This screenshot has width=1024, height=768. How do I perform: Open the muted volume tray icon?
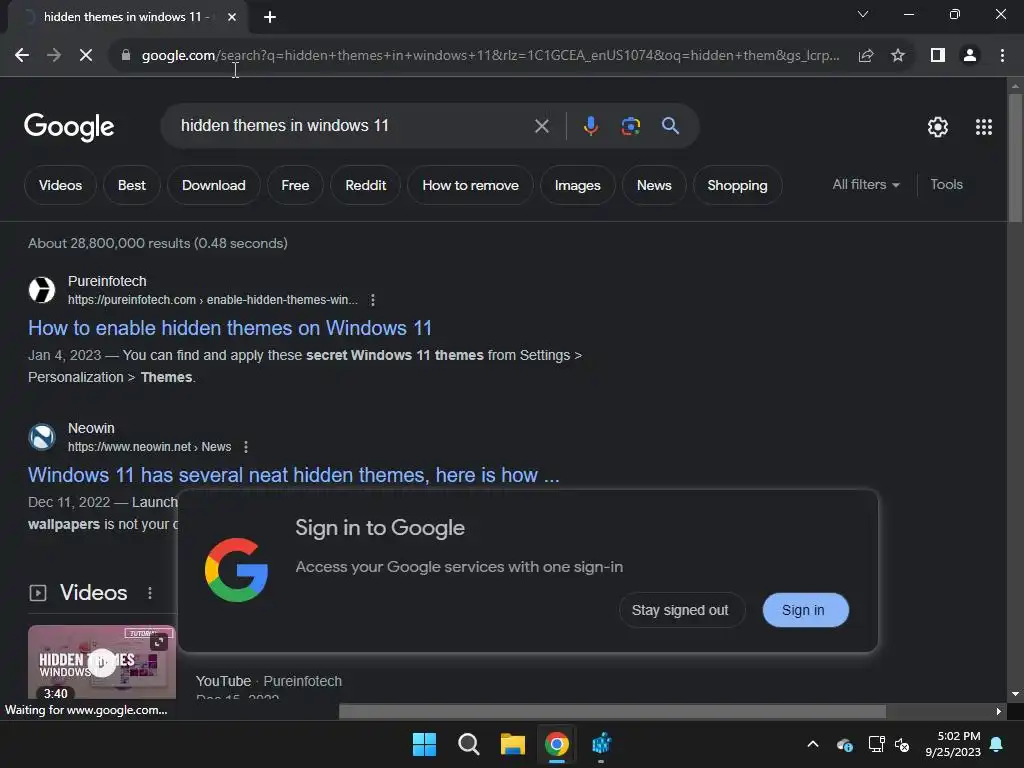point(902,744)
